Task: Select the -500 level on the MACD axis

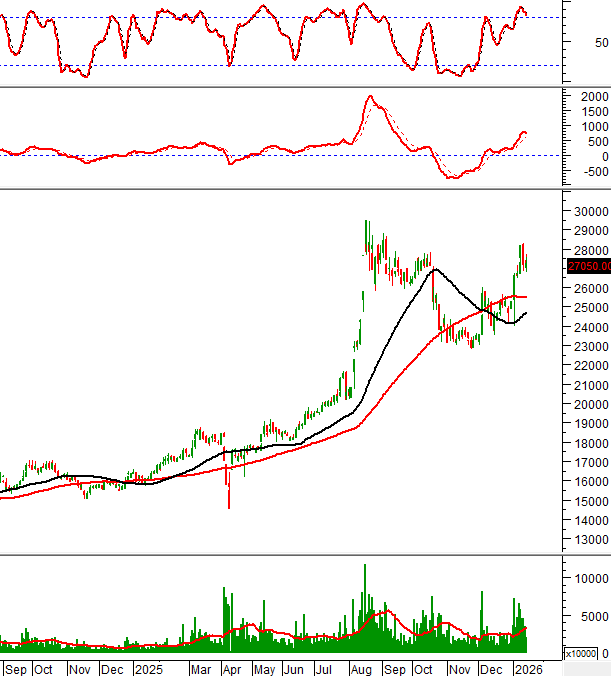Action: 593,171
